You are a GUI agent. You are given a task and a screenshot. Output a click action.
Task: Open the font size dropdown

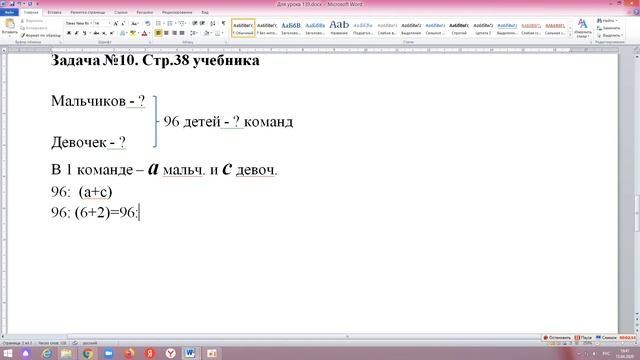[x=109, y=24]
